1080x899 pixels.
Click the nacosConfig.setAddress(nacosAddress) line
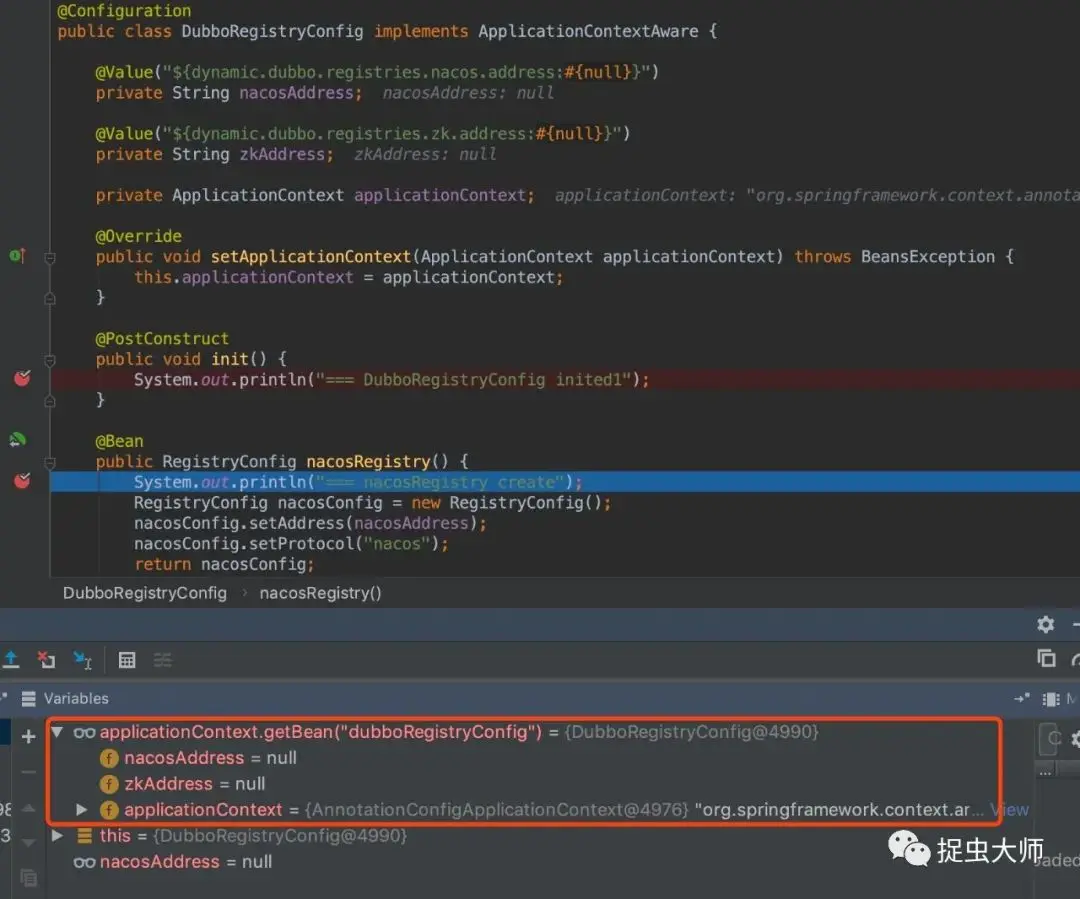[310, 523]
